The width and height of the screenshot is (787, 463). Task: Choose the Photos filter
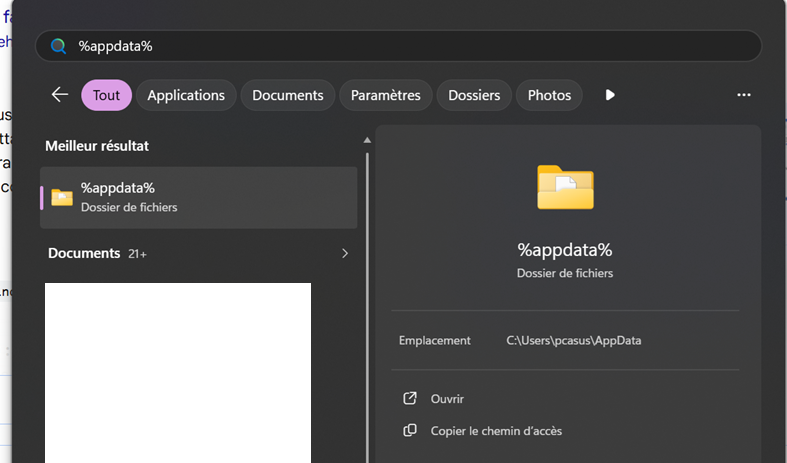pos(549,95)
